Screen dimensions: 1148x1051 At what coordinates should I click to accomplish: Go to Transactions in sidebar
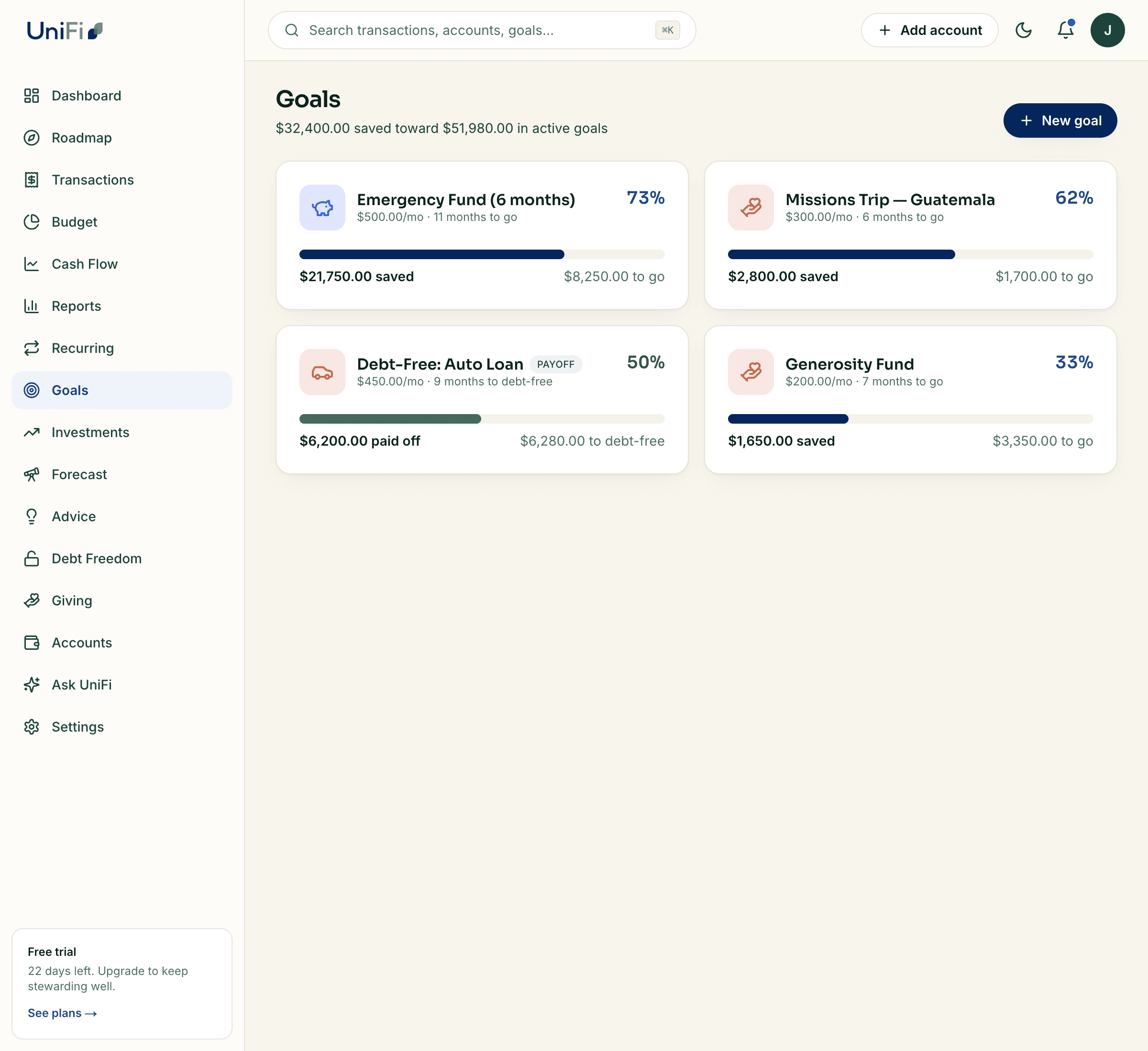tap(122, 180)
